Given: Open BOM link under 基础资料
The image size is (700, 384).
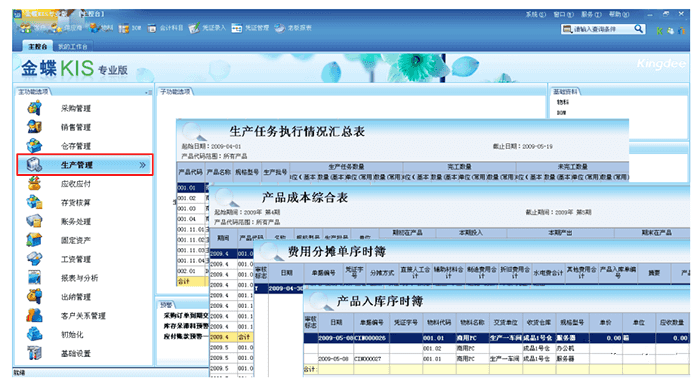Looking at the screenshot, I should click(x=561, y=113).
